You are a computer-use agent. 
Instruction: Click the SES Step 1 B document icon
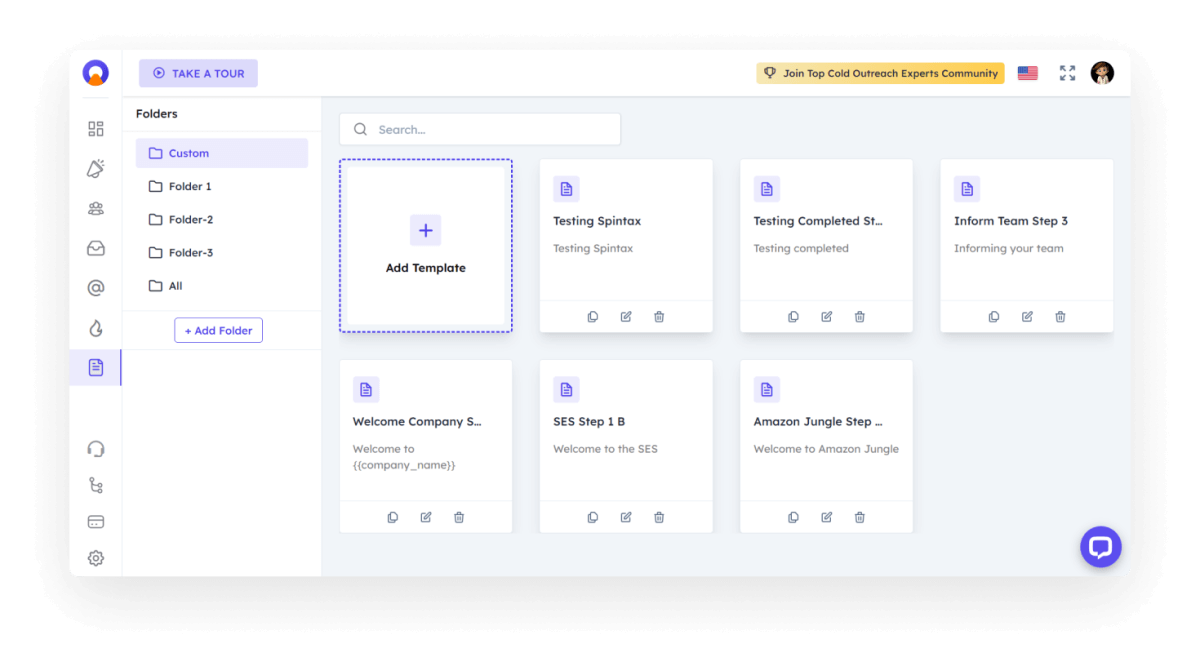(566, 389)
